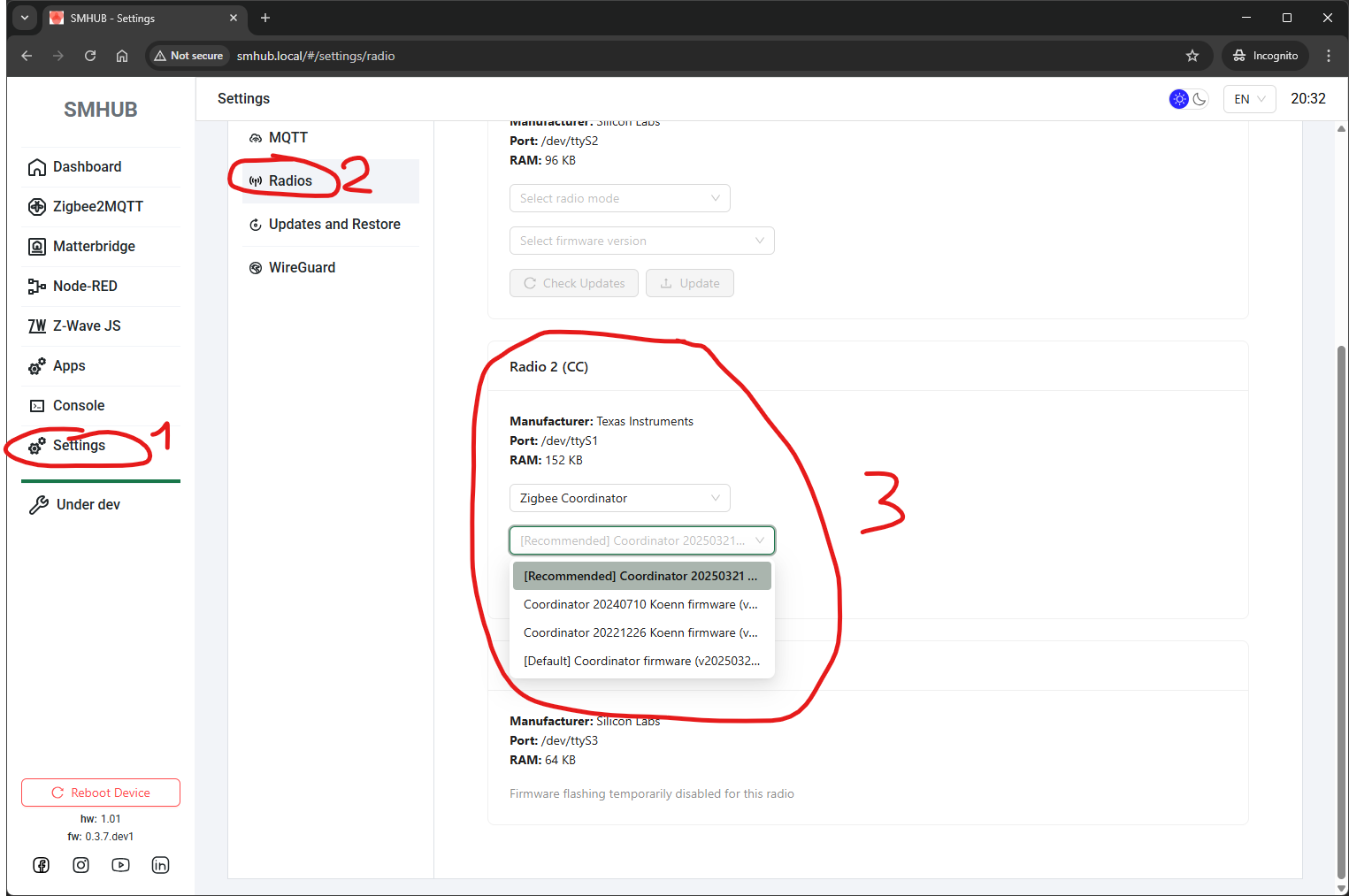Reload the page using the refresh icon

click(90, 56)
